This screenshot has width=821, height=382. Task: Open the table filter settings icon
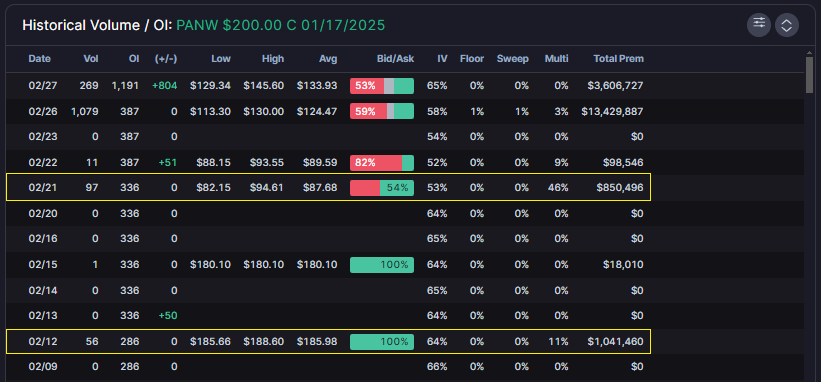(759, 24)
